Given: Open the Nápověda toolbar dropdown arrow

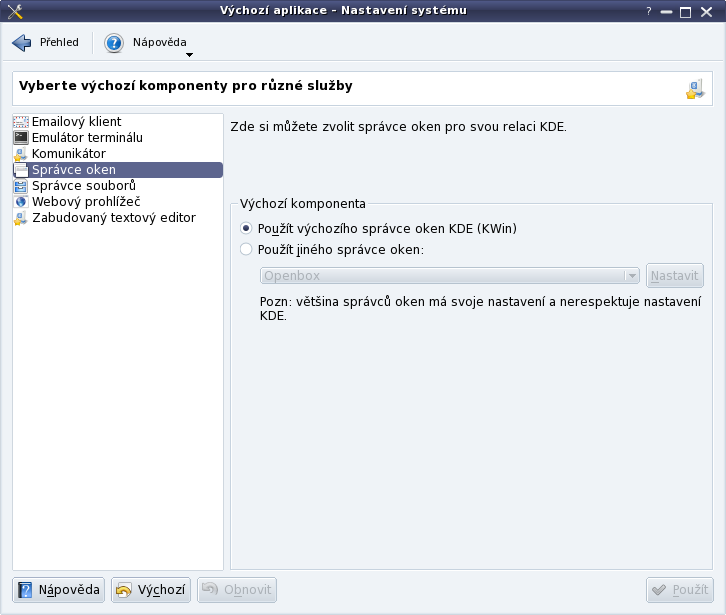Looking at the screenshot, I should pyautogui.click(x=189, y=55).
